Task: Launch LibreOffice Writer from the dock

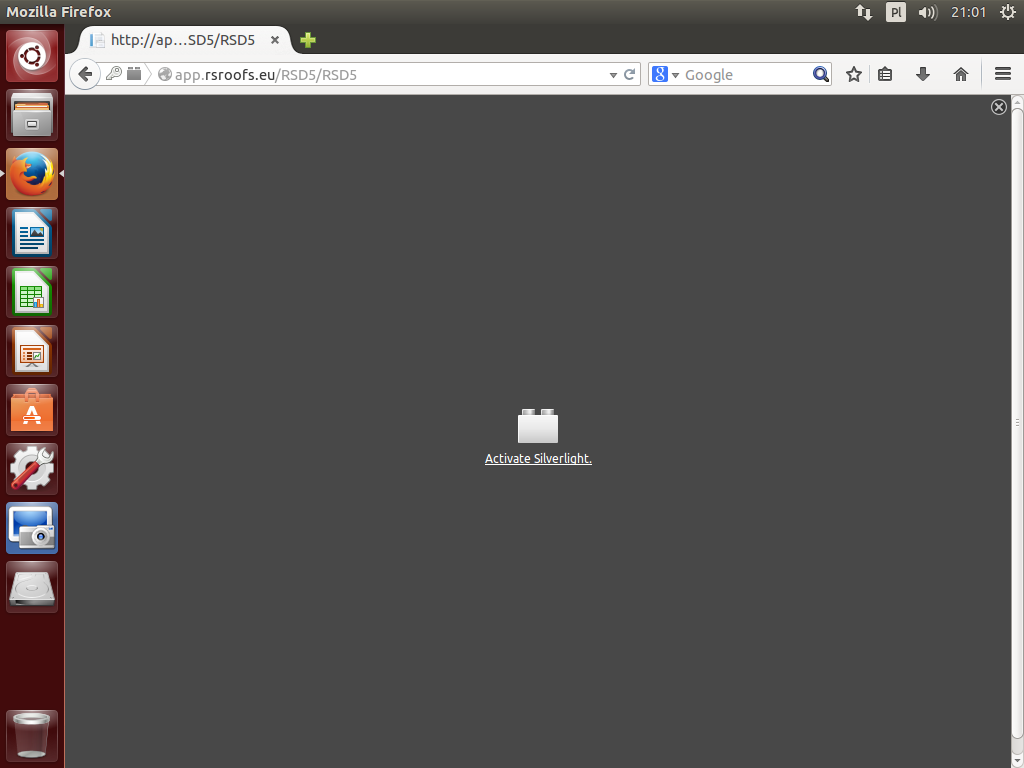Action: [32, 233]
